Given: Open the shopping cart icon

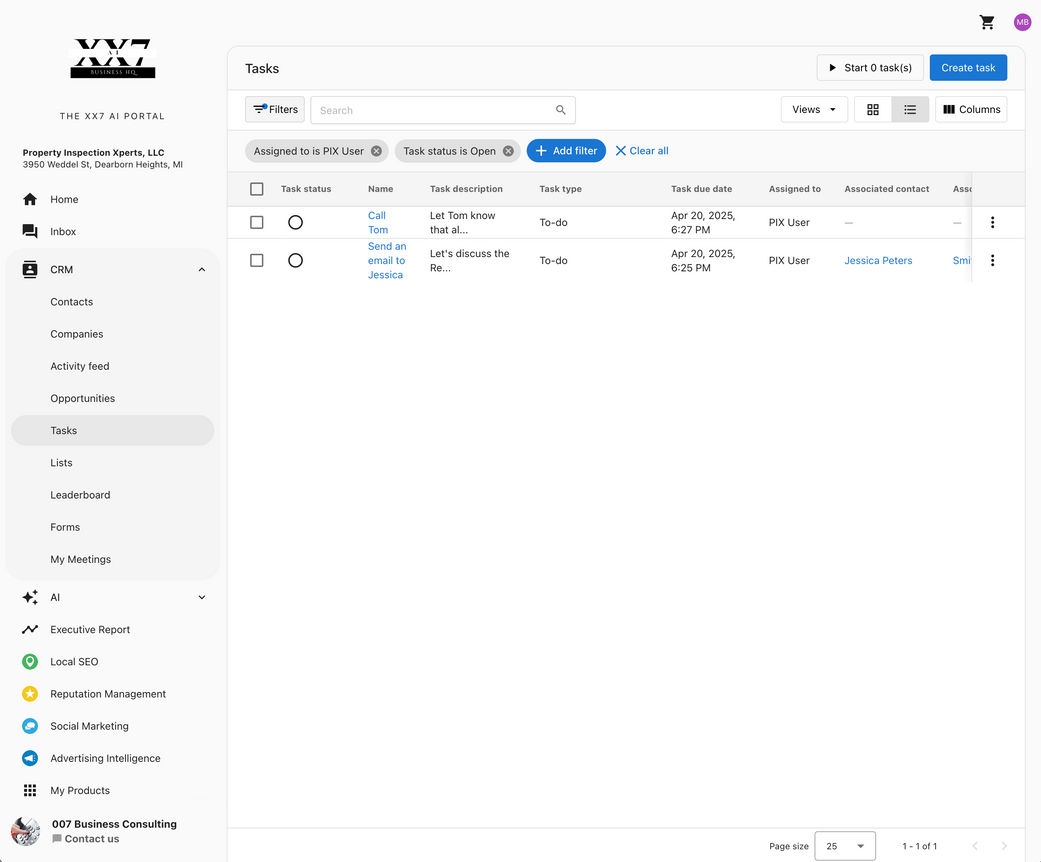Looking at the screenshot, I should coord(987,23).
